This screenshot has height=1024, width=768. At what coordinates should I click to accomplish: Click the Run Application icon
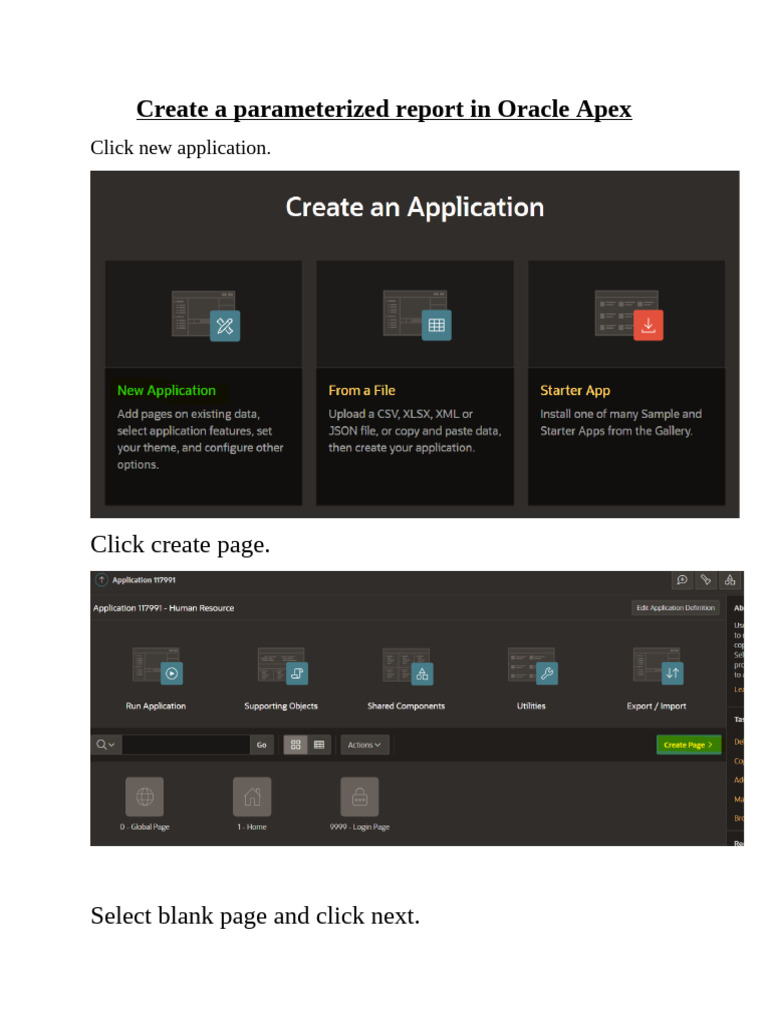tap(156, 667)
